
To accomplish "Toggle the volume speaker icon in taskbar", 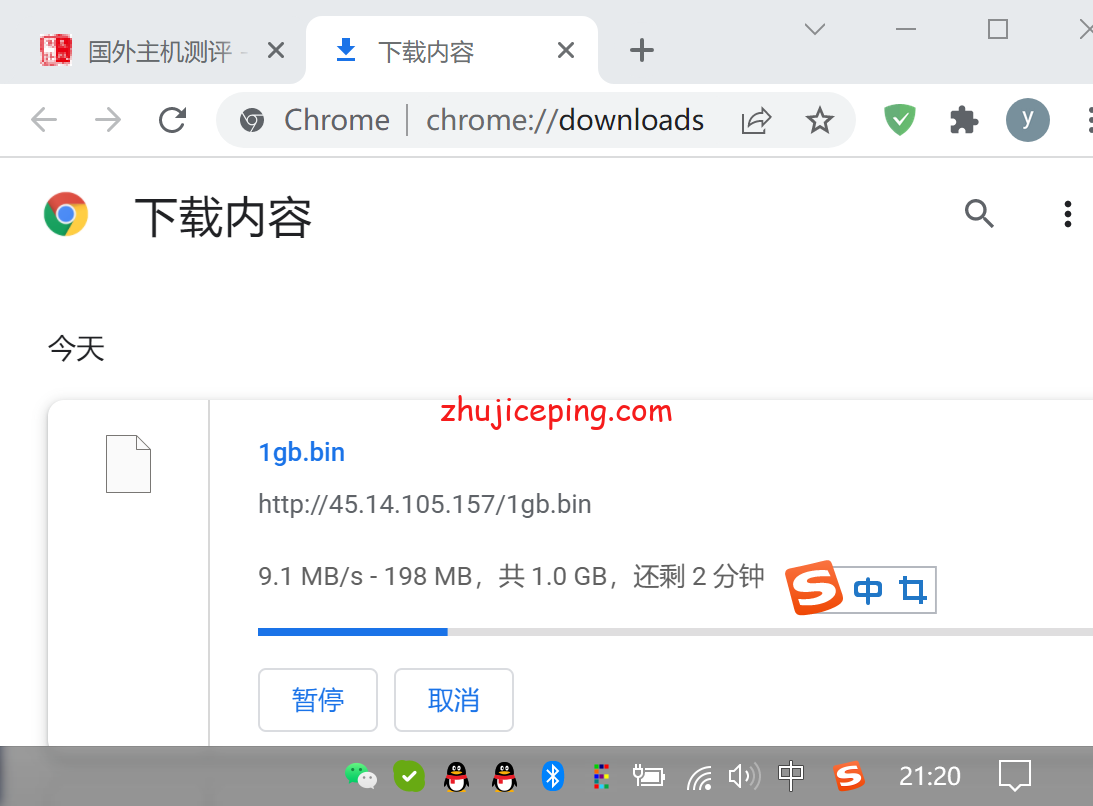I will click(x=743, y=776).
